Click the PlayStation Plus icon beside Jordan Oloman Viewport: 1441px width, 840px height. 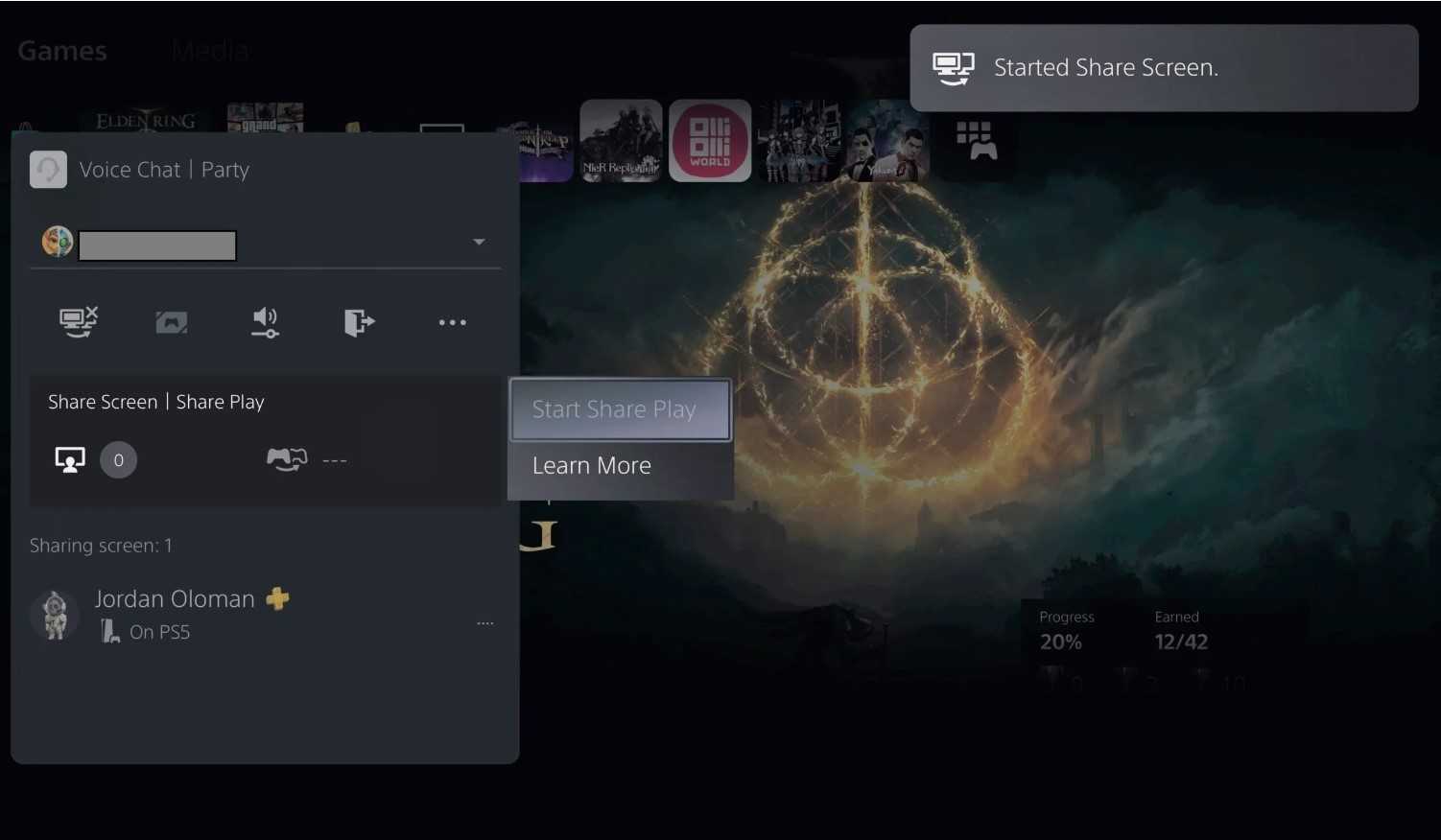click(x=277, y=598)
